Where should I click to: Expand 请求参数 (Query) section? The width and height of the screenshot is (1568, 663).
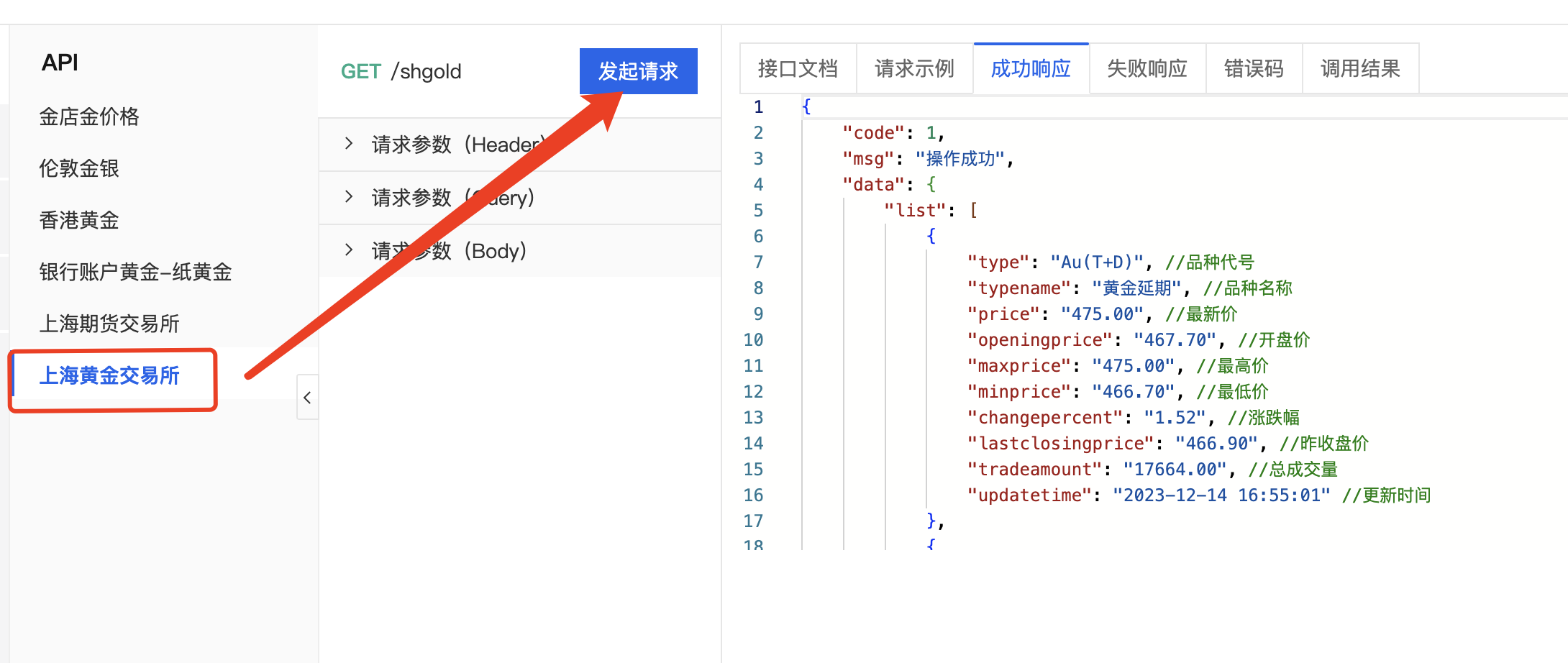click(x=519, y=198)
